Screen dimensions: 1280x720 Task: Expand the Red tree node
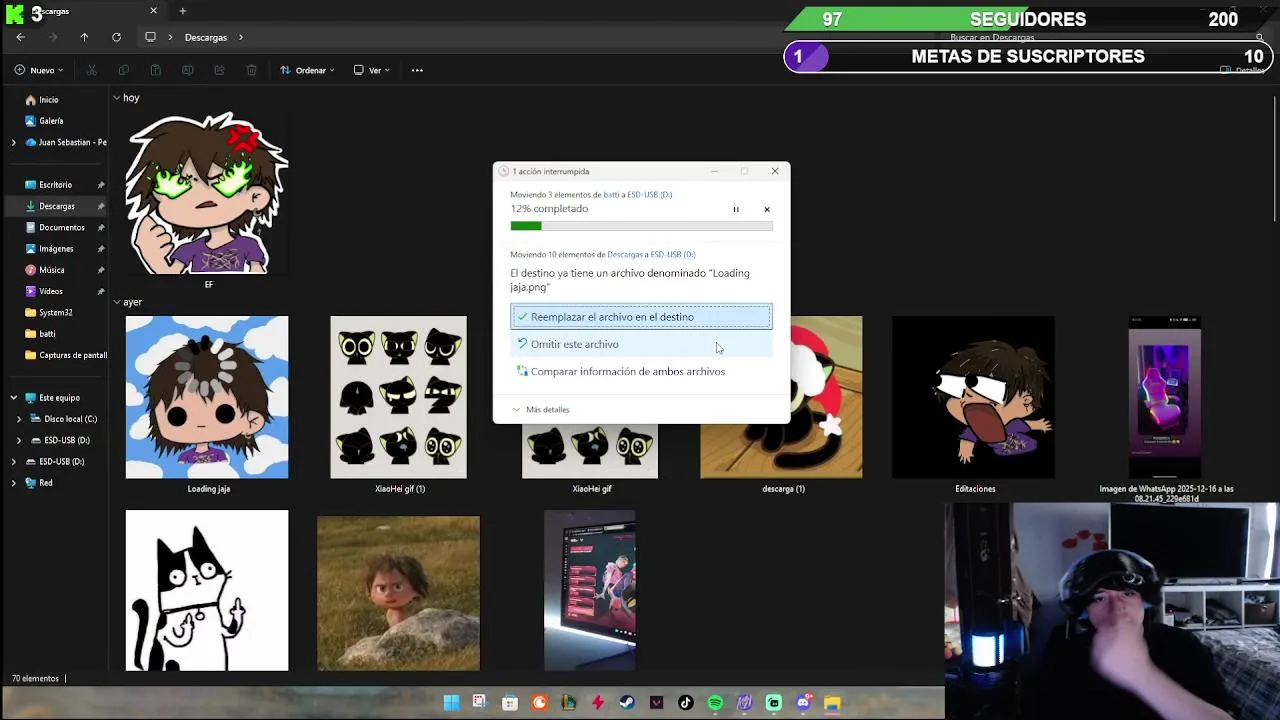click(x=13, y=483)
